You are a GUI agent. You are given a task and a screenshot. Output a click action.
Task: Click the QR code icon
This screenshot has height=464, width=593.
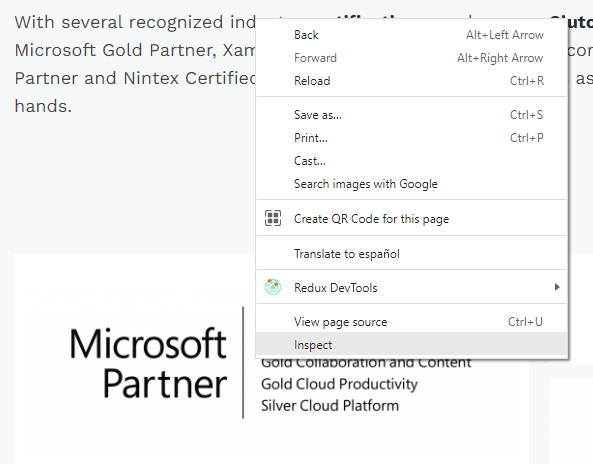(x=273, y=218)
